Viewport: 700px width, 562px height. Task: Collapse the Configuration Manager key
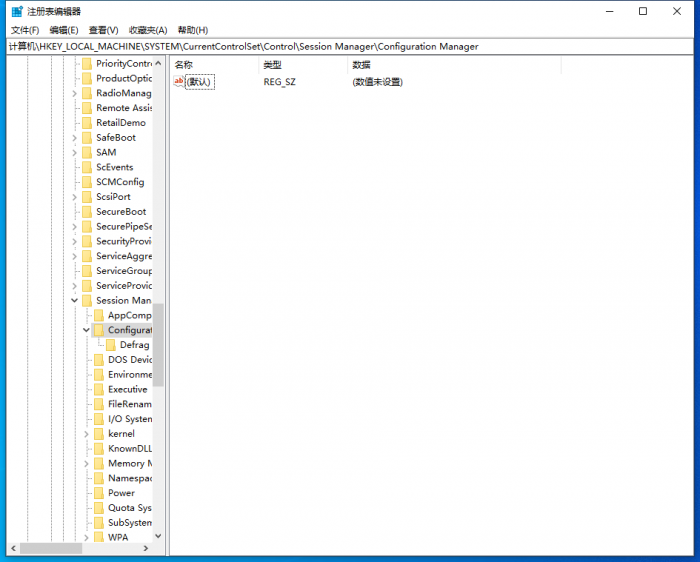(x=86, y=330)
